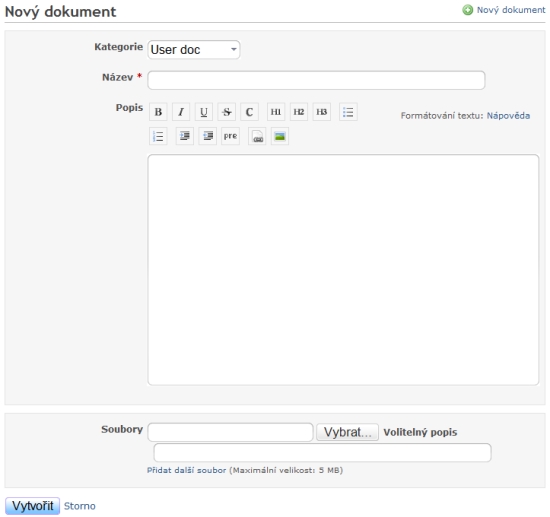Apply strikethrough formatting with S icon

227,112
